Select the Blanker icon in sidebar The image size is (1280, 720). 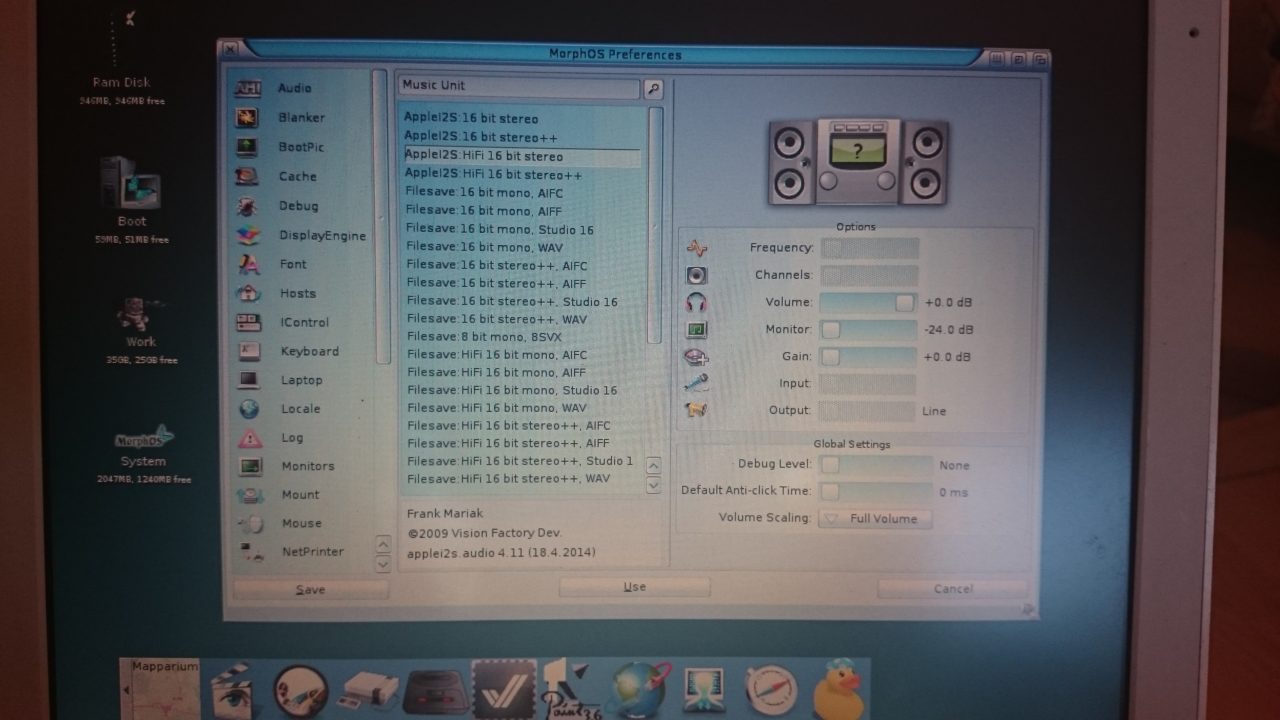(247, 118)
